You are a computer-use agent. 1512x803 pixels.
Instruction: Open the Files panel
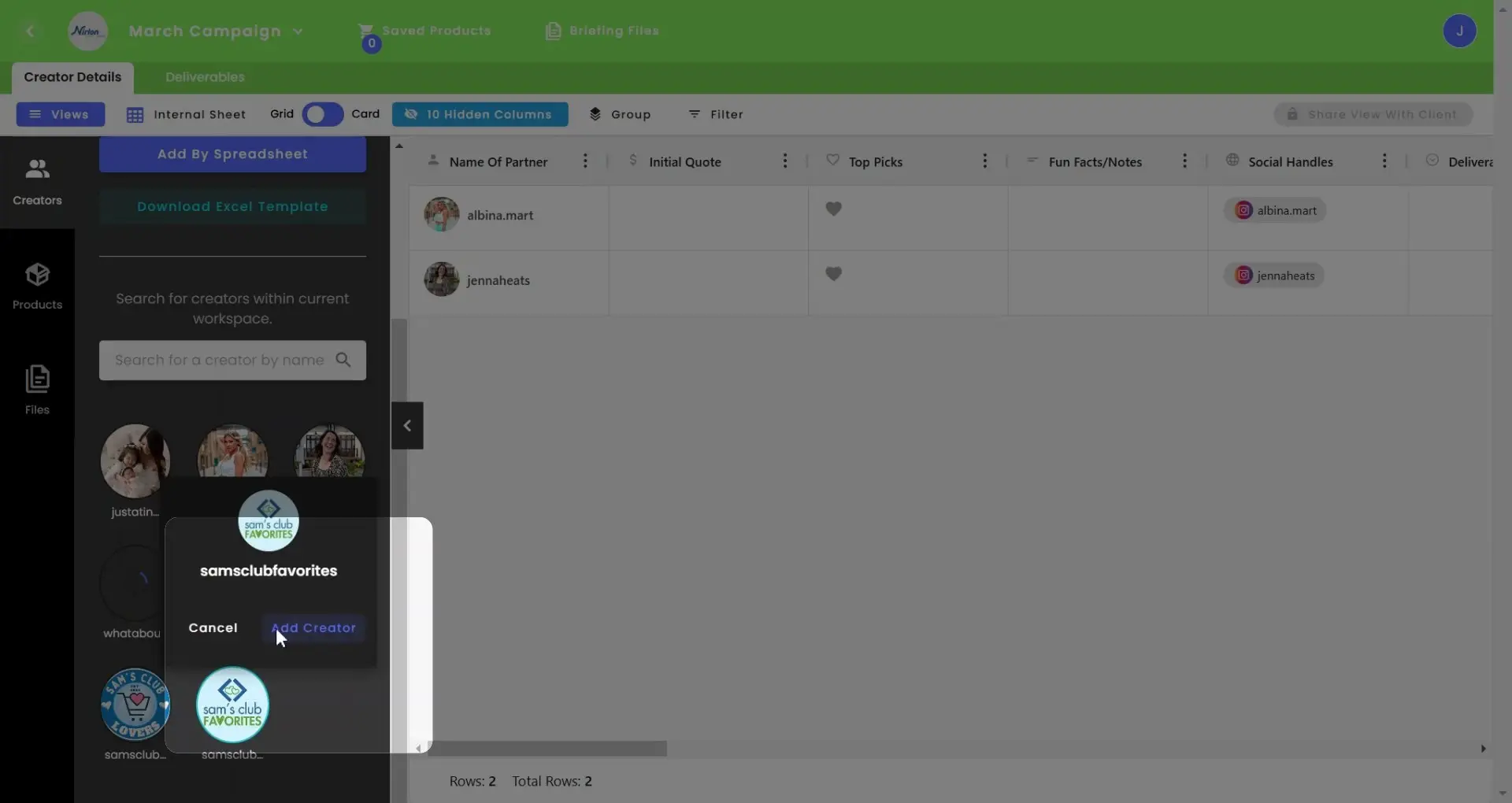[37, 389]
